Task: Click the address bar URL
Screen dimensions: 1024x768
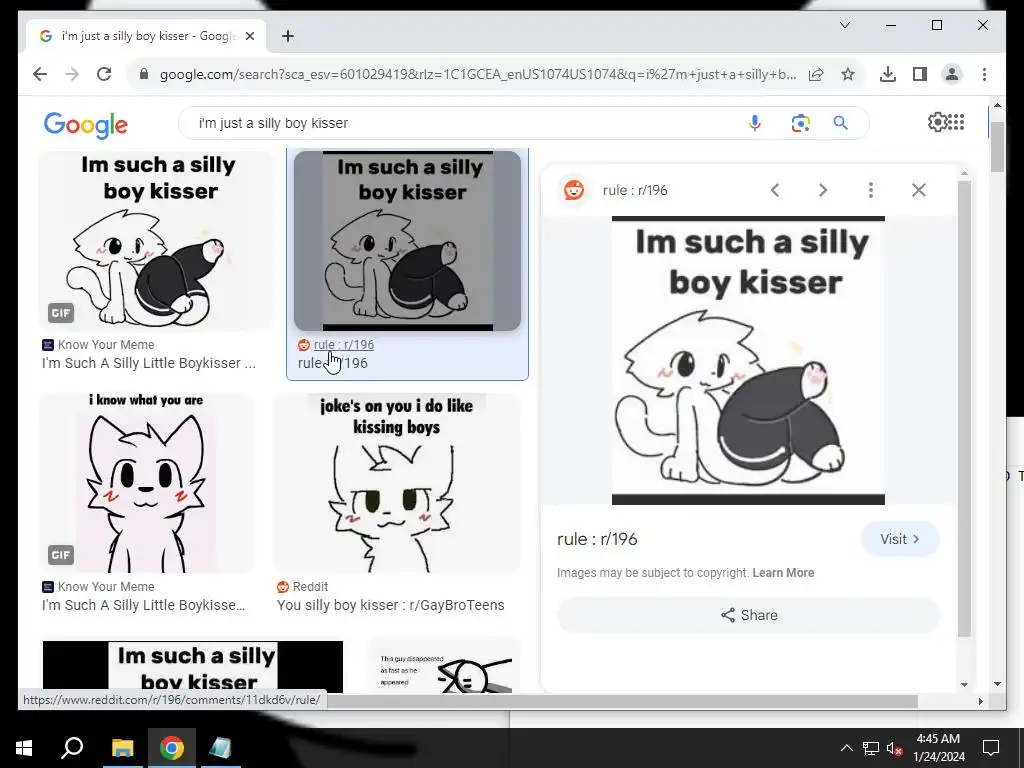Action: [x=477, y=74]
